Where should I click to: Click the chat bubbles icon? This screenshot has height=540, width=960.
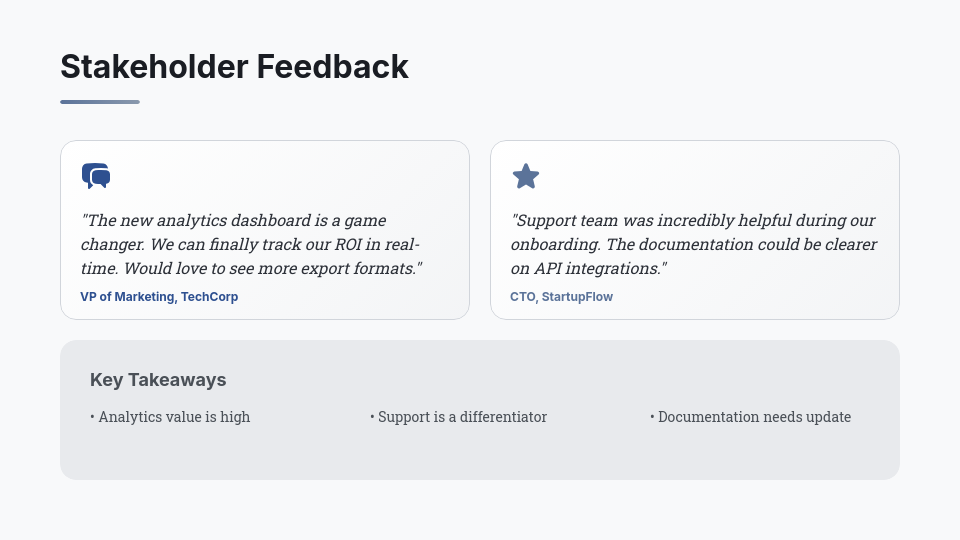(96, 176)
